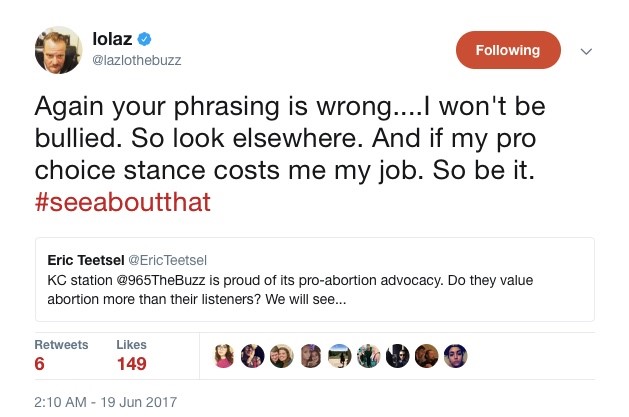Open the first liker avatar with glasses
The width and height of the screenshot is (629, 417).
click(x=224, y=357)
